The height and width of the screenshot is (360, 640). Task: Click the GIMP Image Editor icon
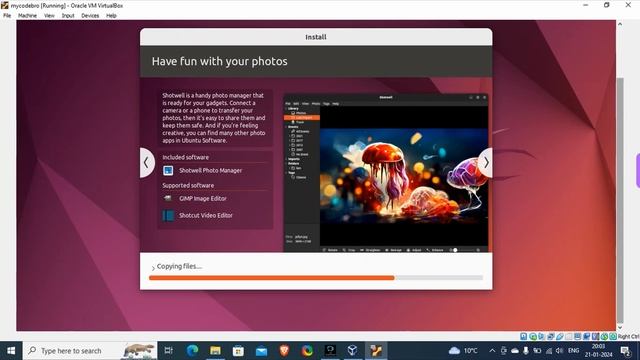tap(168, 198)
